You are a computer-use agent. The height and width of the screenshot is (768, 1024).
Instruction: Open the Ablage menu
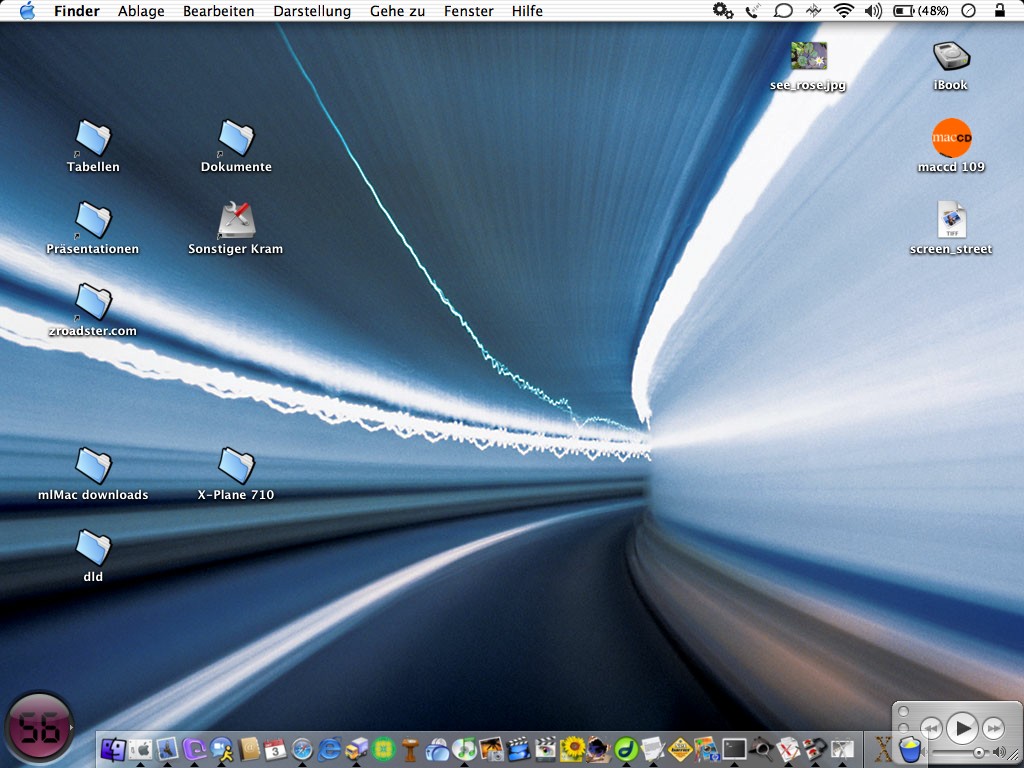tap(140, 11)
